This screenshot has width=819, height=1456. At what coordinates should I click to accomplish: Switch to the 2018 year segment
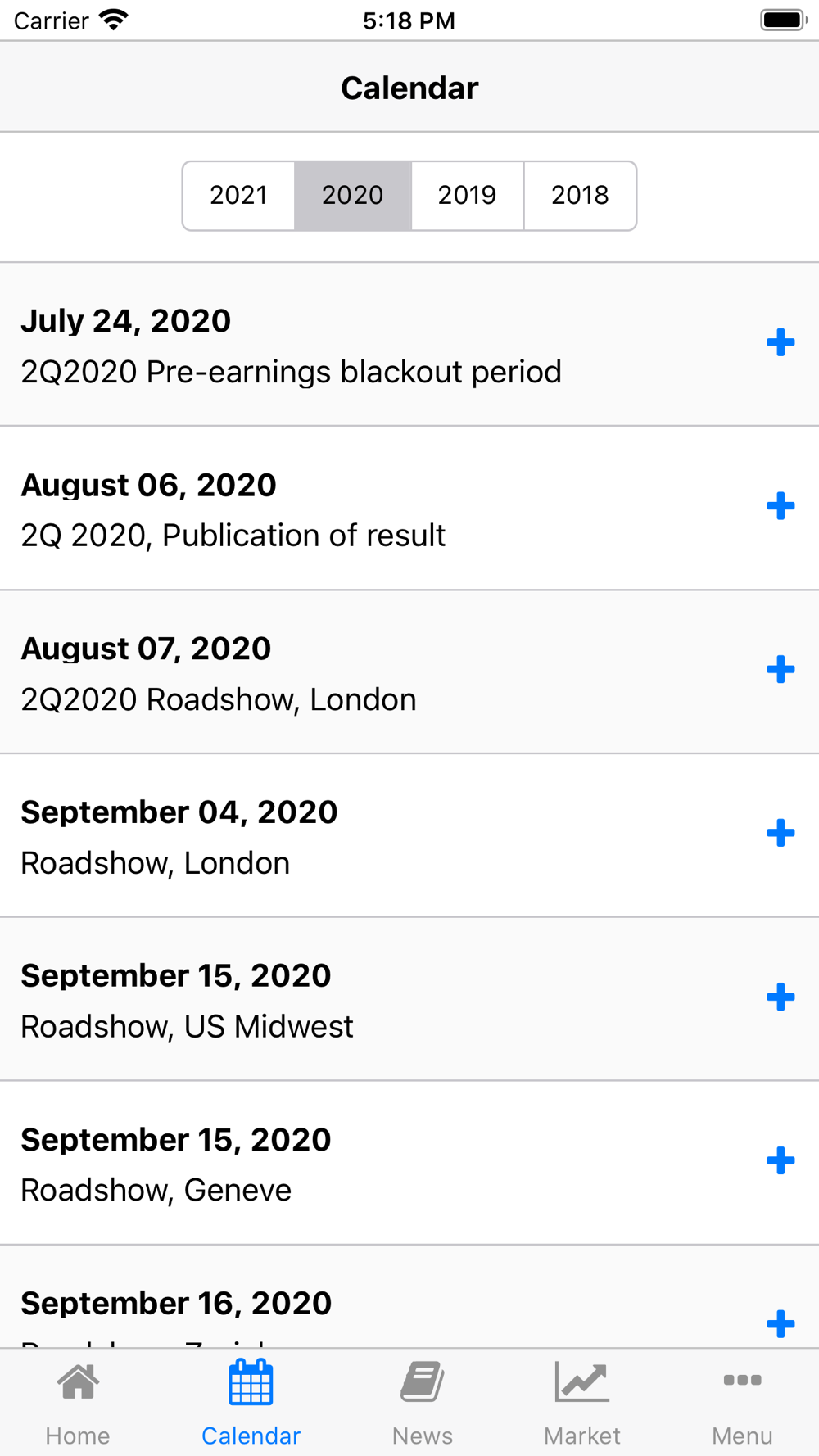coord(580,196)
